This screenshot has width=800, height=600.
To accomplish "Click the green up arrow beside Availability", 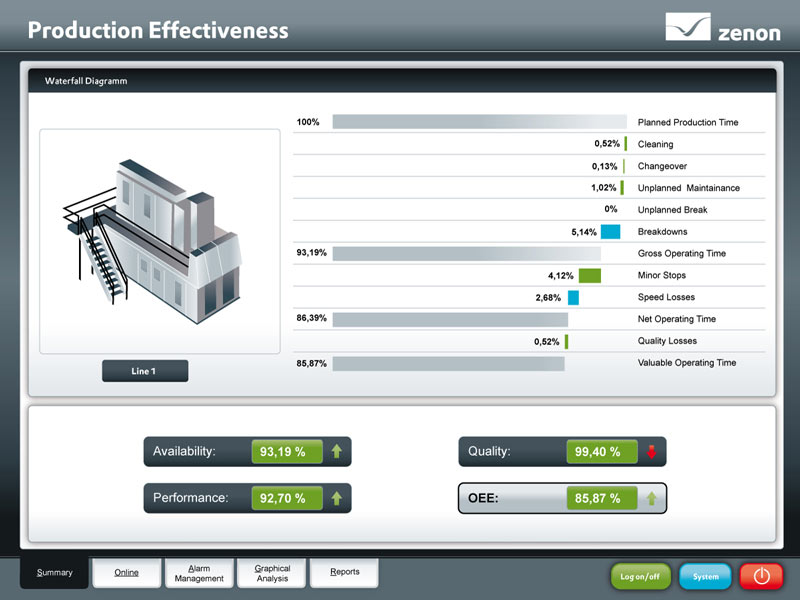I will (x=336, y=452).
